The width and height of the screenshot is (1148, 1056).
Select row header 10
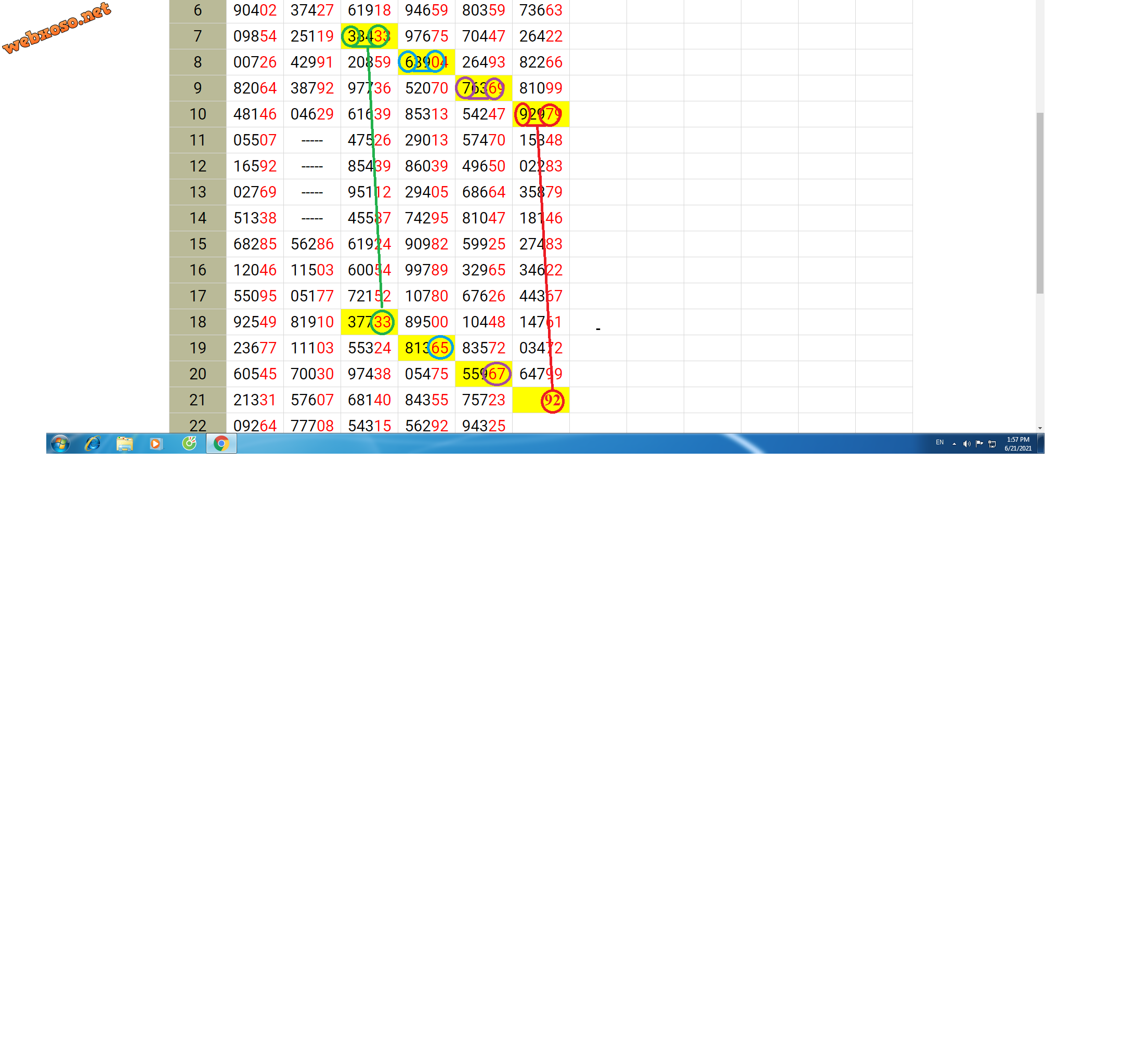(x=198, y=114)
